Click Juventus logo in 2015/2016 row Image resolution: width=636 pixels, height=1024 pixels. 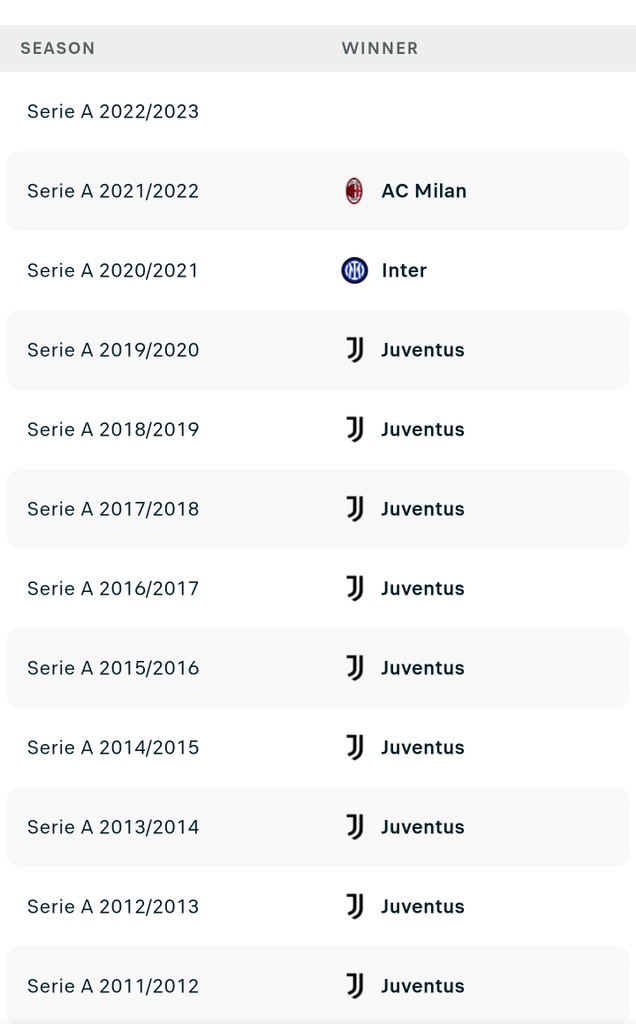pos(354,668)
